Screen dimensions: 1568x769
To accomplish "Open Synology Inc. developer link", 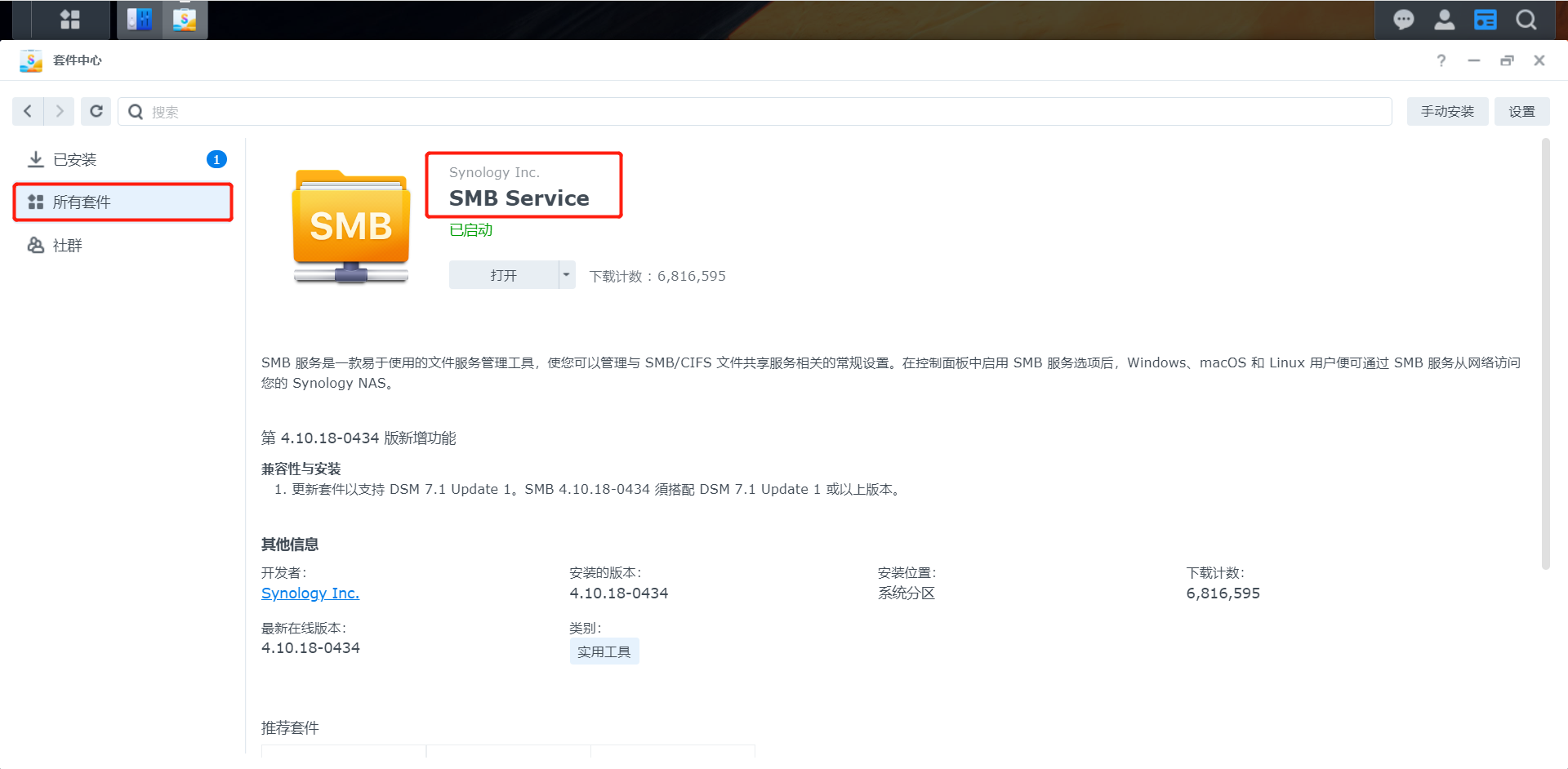I will (x=310, y=593).
